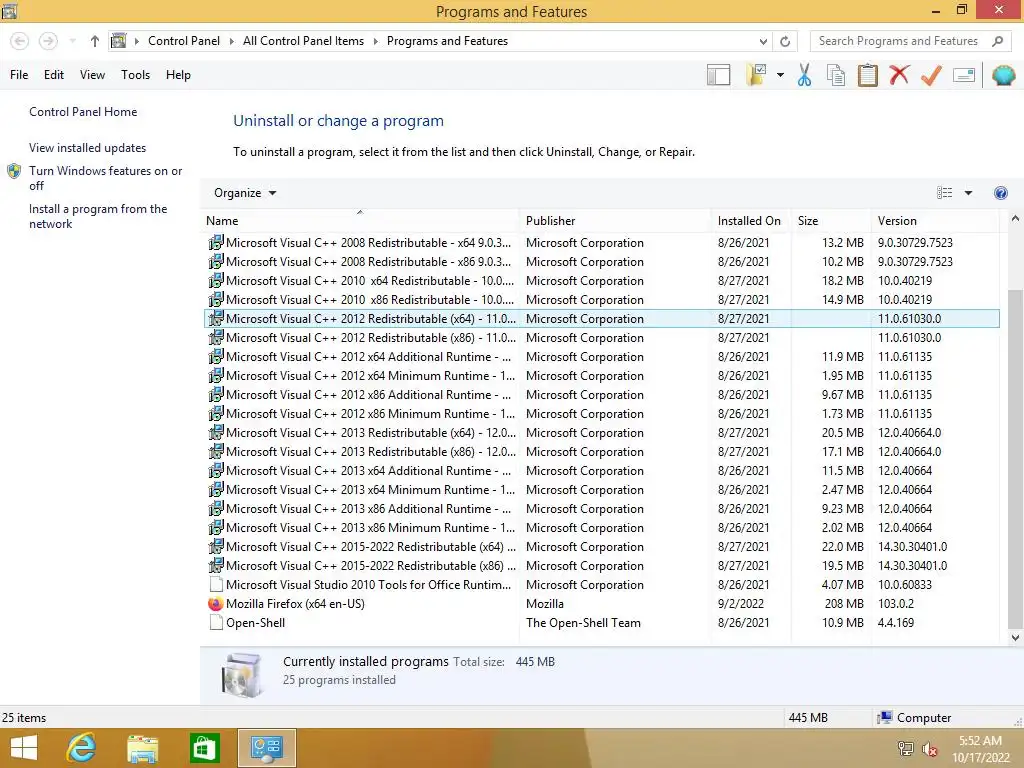Click the Paste clipboard toolbar icon
This screenshot has width=1024, height=768.
867,75
